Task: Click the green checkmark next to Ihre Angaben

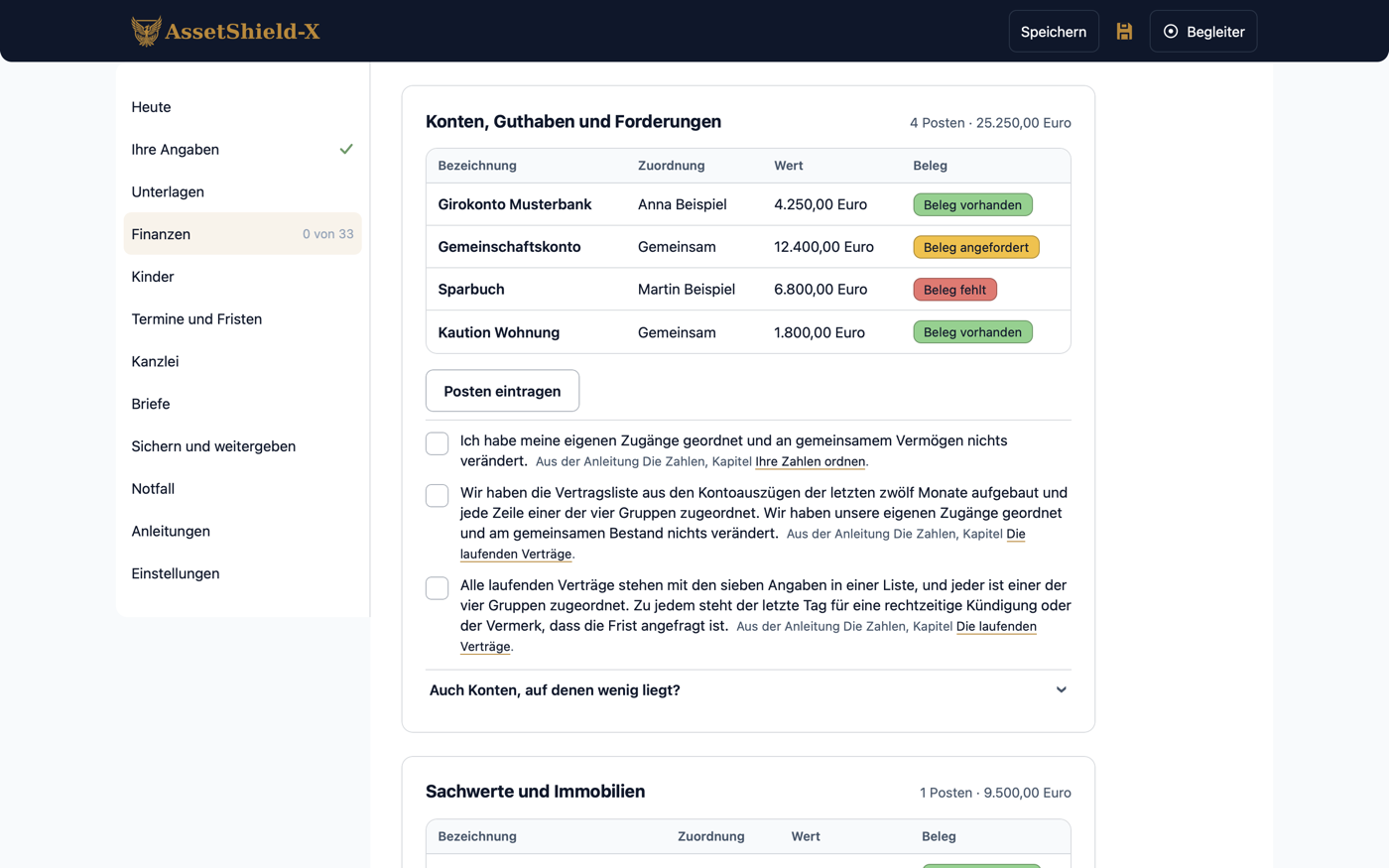Action: [346, 149]
